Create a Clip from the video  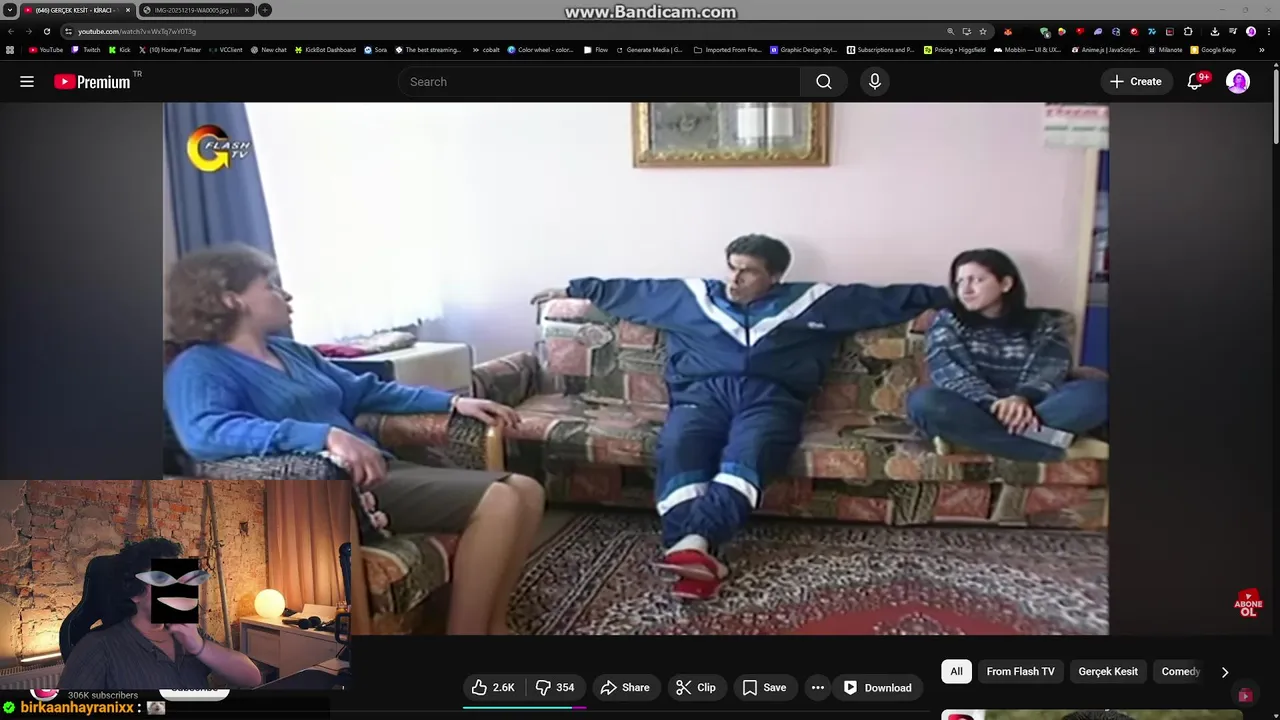696,688
